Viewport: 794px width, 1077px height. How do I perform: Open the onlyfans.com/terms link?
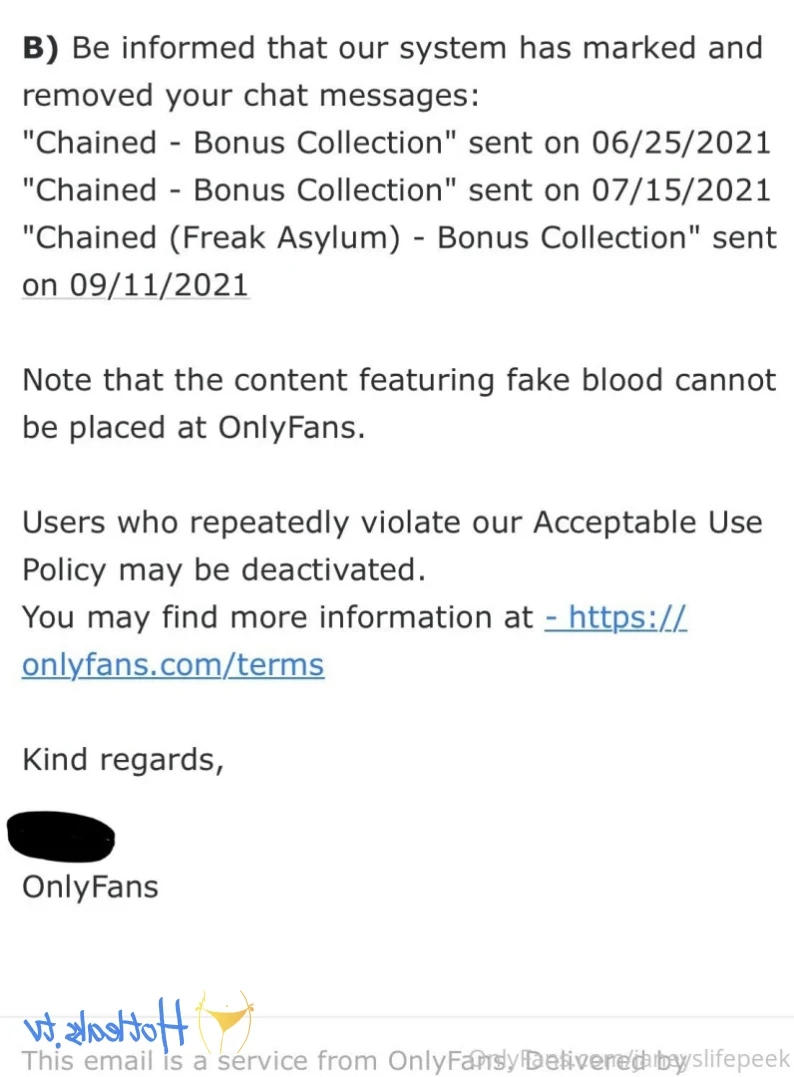172,665
